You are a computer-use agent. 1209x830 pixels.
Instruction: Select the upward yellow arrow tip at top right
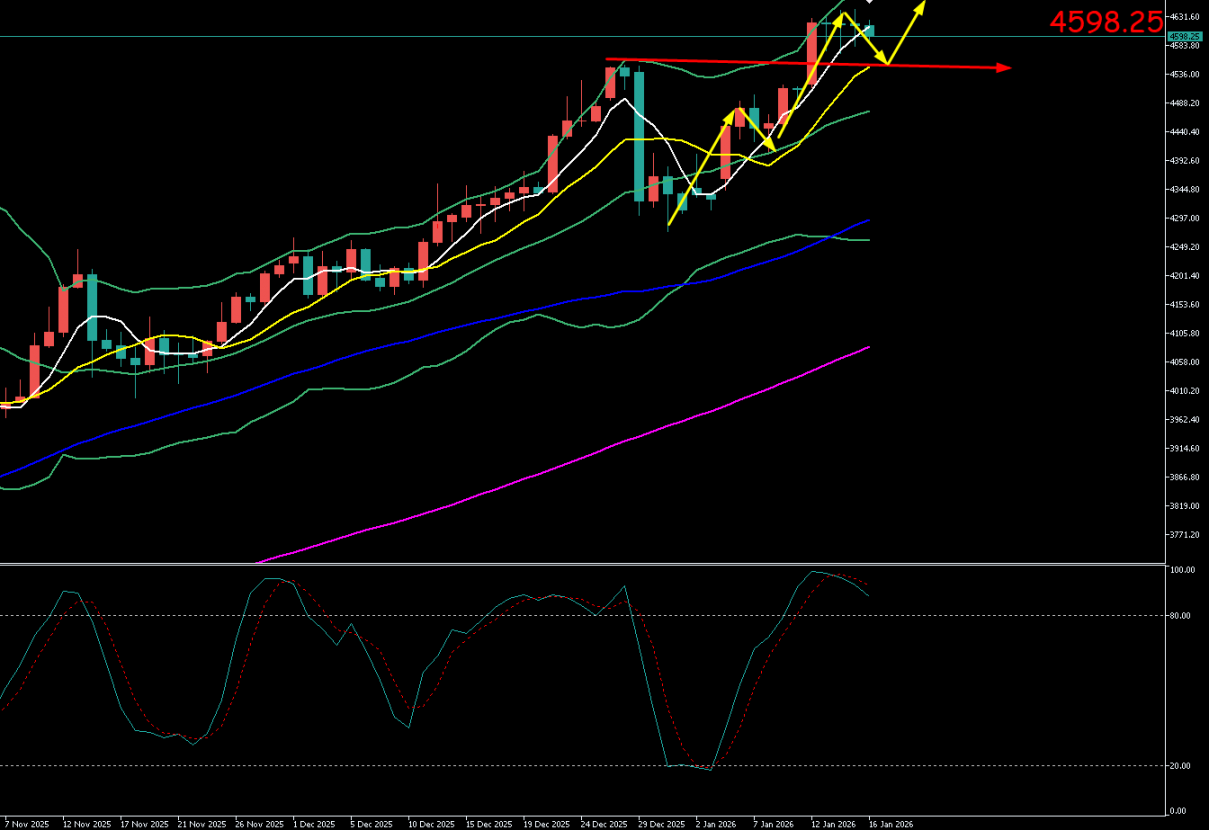click(x=921, y=4)
